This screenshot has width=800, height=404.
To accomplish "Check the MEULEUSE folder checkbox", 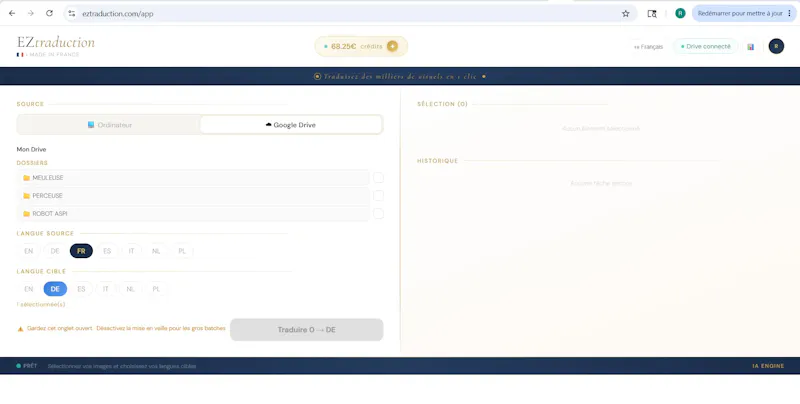I will pyautogui.click(x=378, y=178).
